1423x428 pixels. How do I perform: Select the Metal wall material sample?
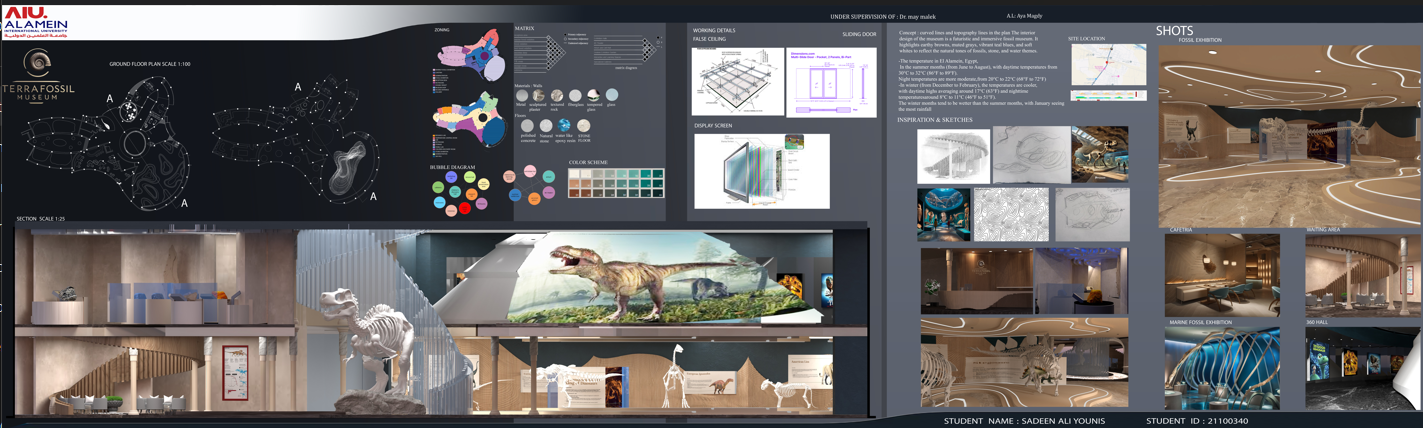[521, 96]
